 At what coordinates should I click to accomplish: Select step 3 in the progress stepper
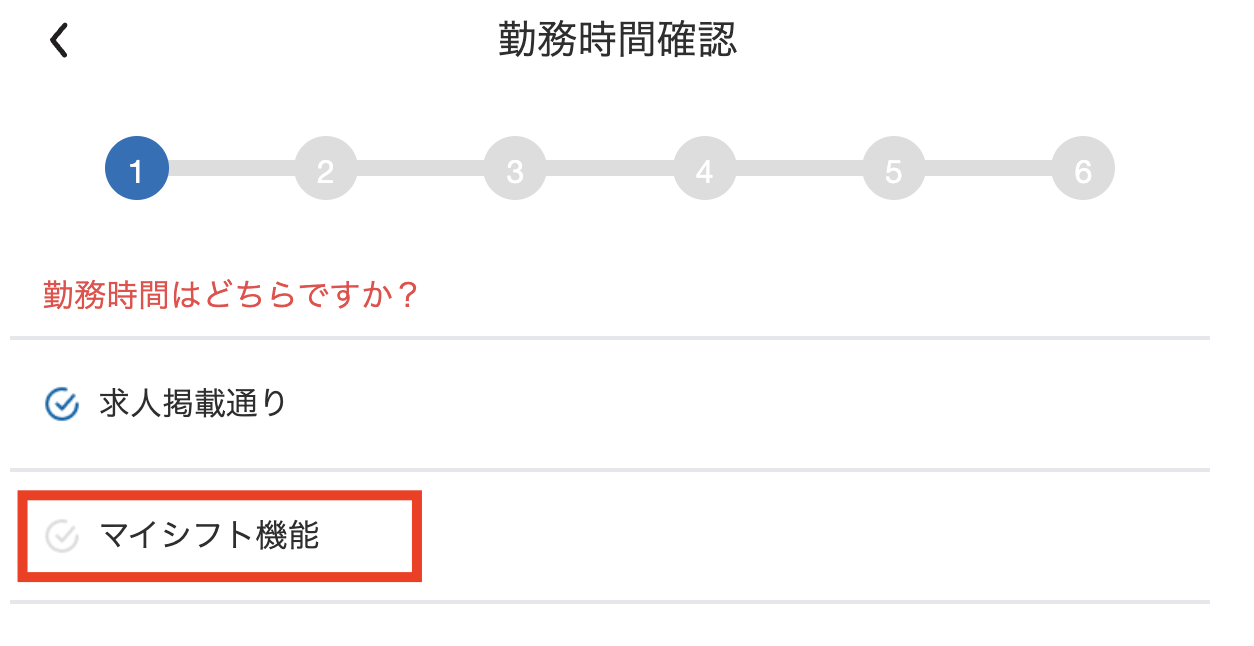pos(515,168)
